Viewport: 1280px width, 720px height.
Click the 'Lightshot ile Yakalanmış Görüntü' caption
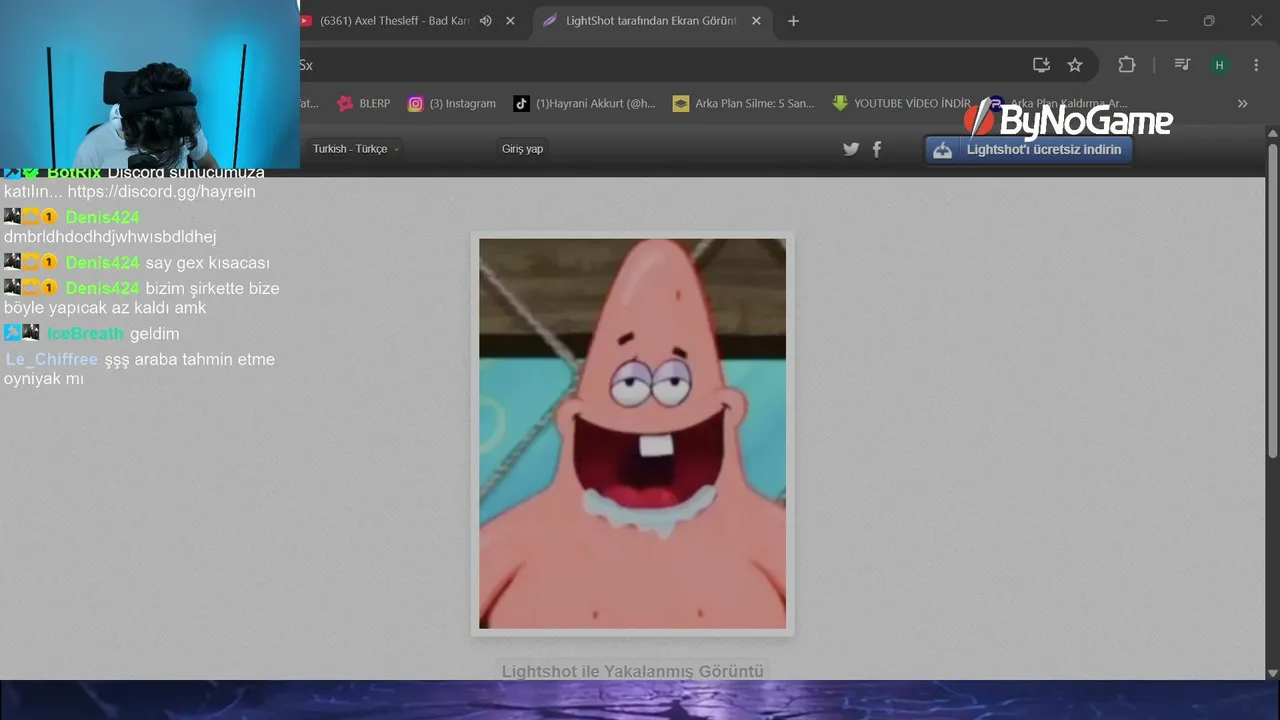click(x=632, y=671)
